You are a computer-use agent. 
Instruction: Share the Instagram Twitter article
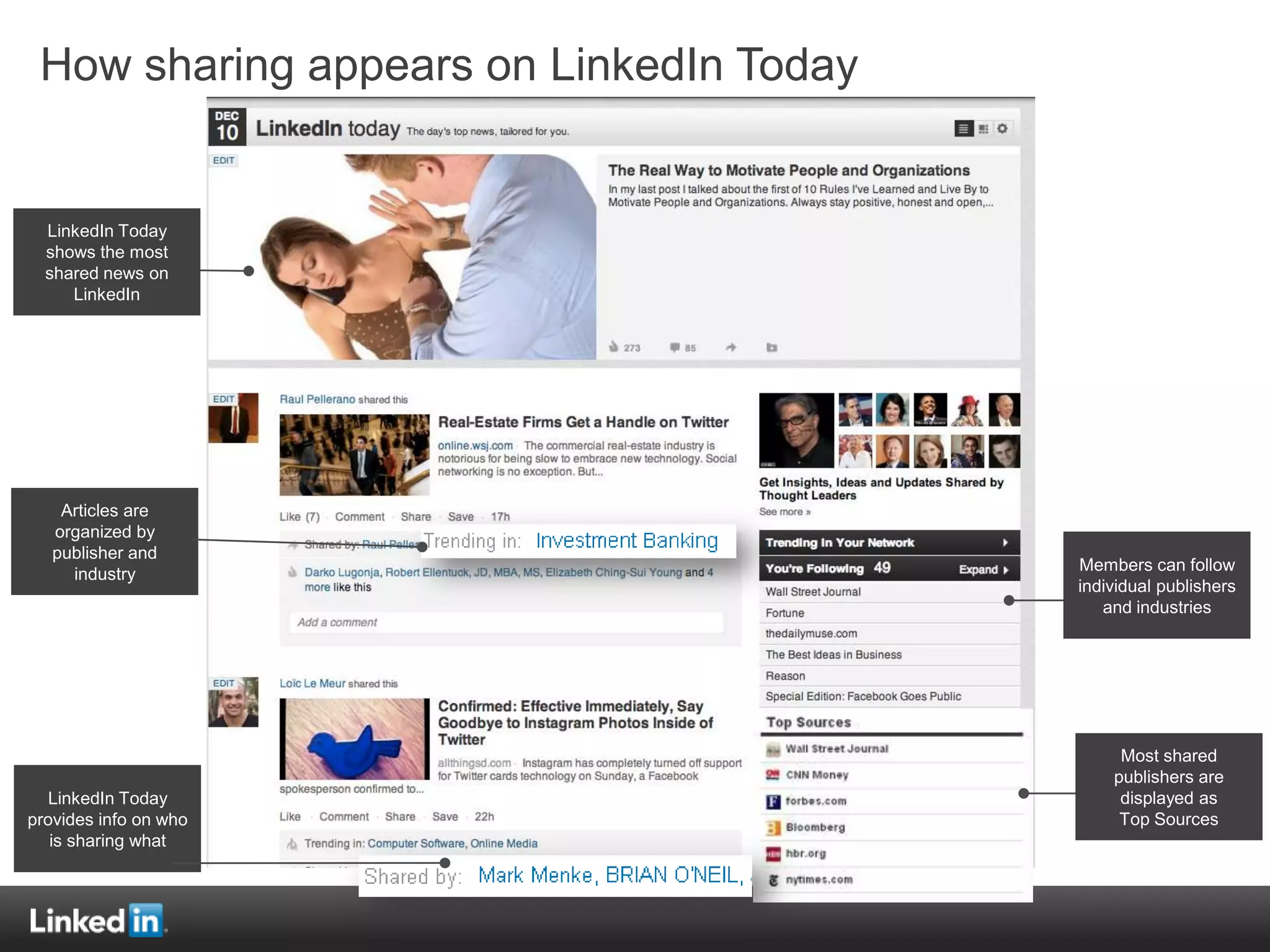[400, 817]
